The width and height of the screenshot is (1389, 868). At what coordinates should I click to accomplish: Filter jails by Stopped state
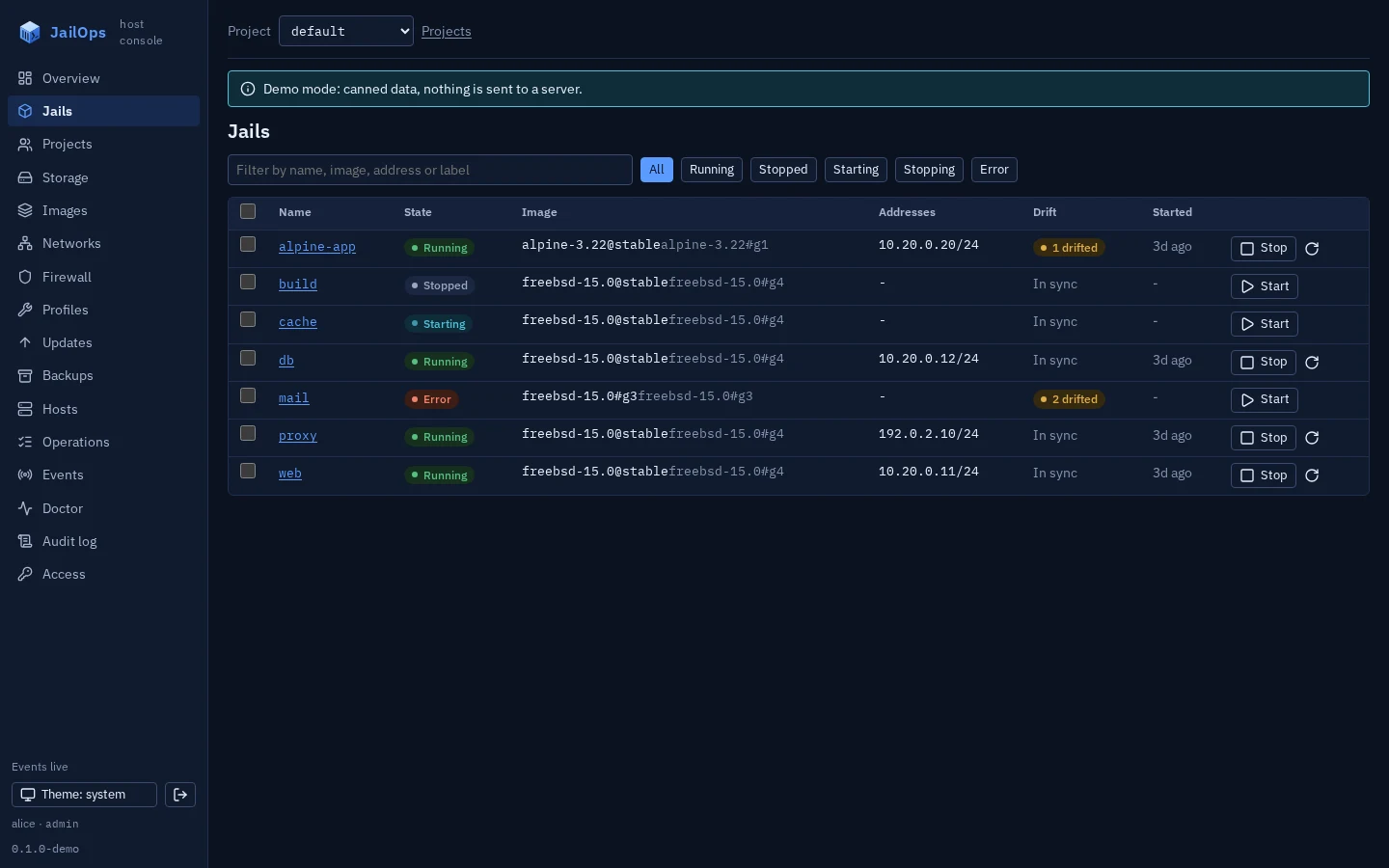783,170
